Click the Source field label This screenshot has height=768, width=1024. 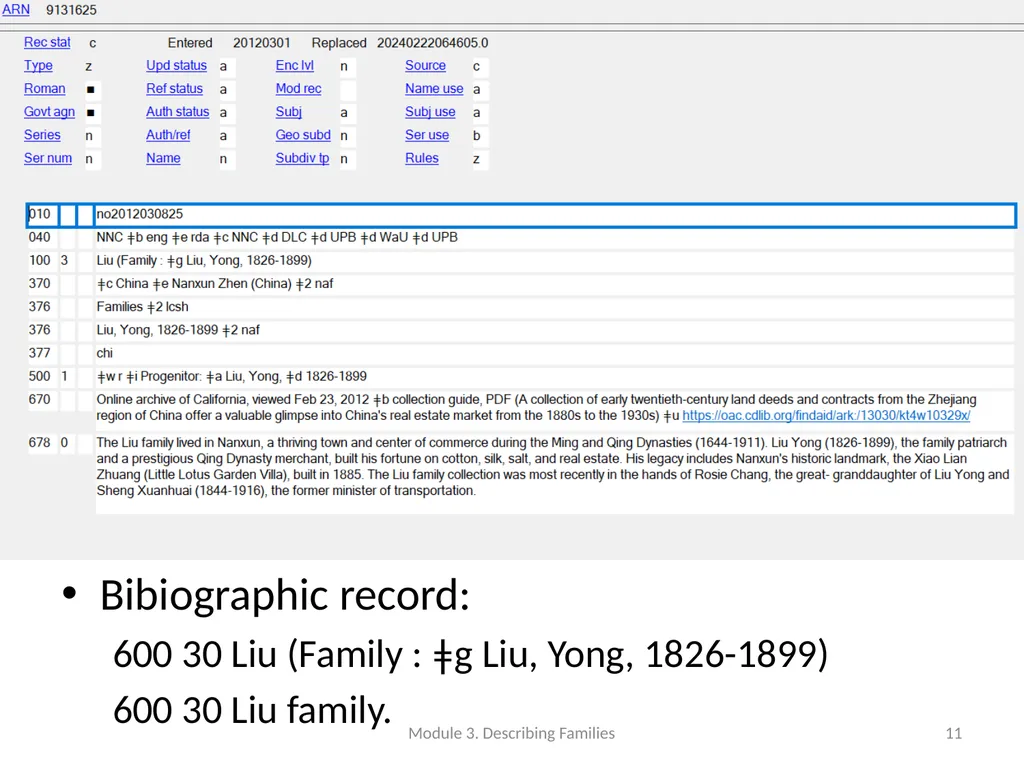point(425,66)
